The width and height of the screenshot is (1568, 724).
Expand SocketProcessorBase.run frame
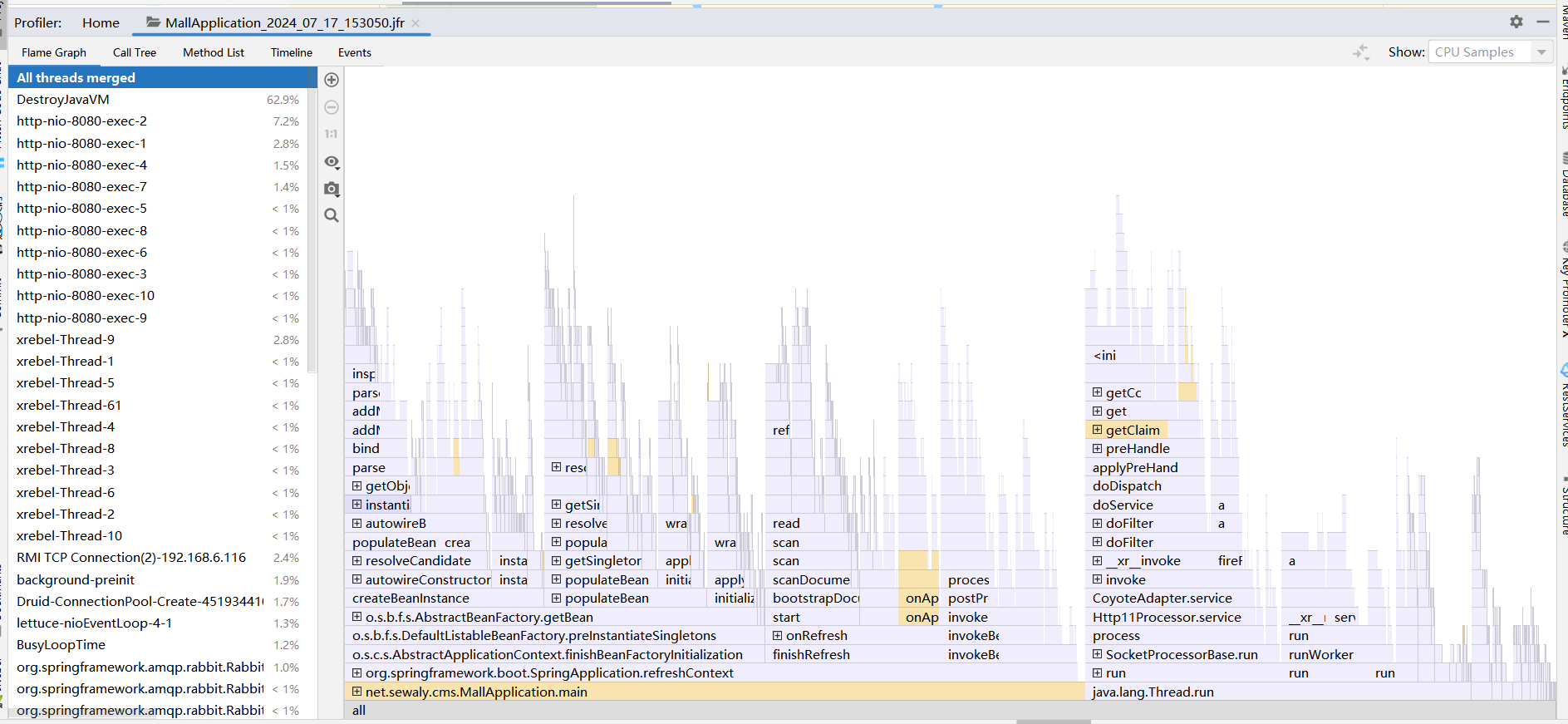coord(1098,654)
